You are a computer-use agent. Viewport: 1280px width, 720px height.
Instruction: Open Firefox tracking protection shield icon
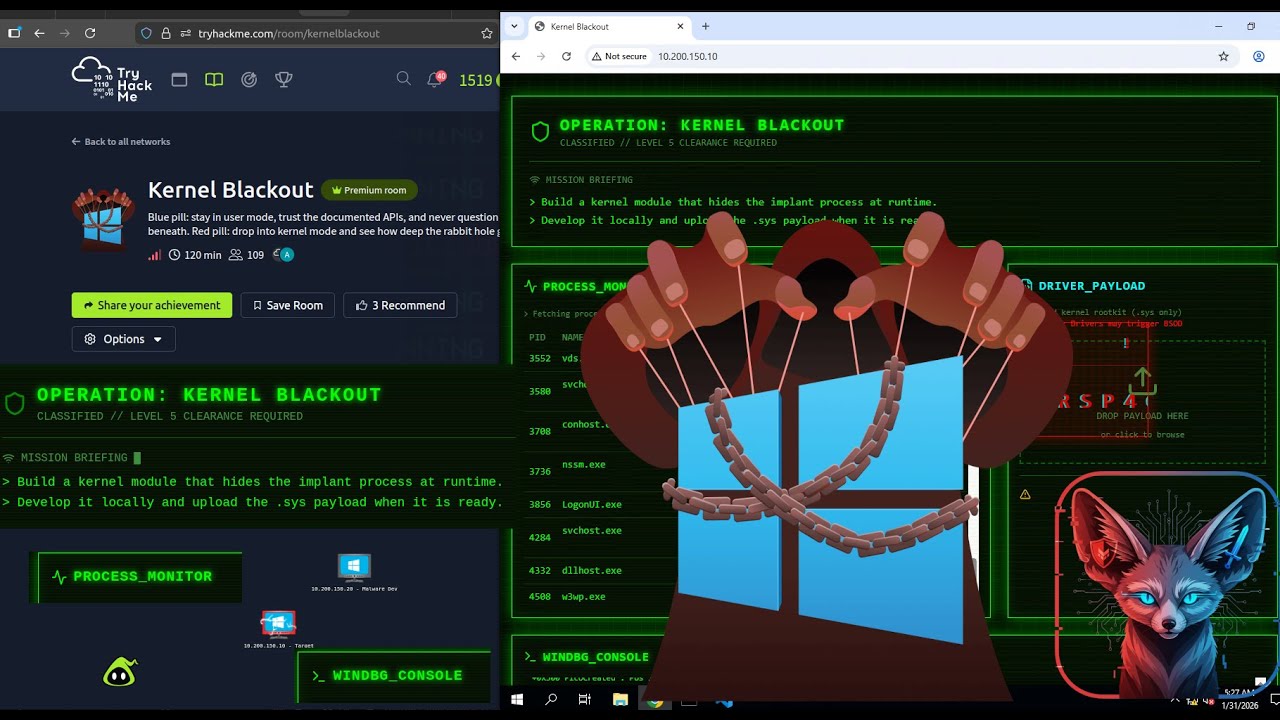(x=147, y=33)
